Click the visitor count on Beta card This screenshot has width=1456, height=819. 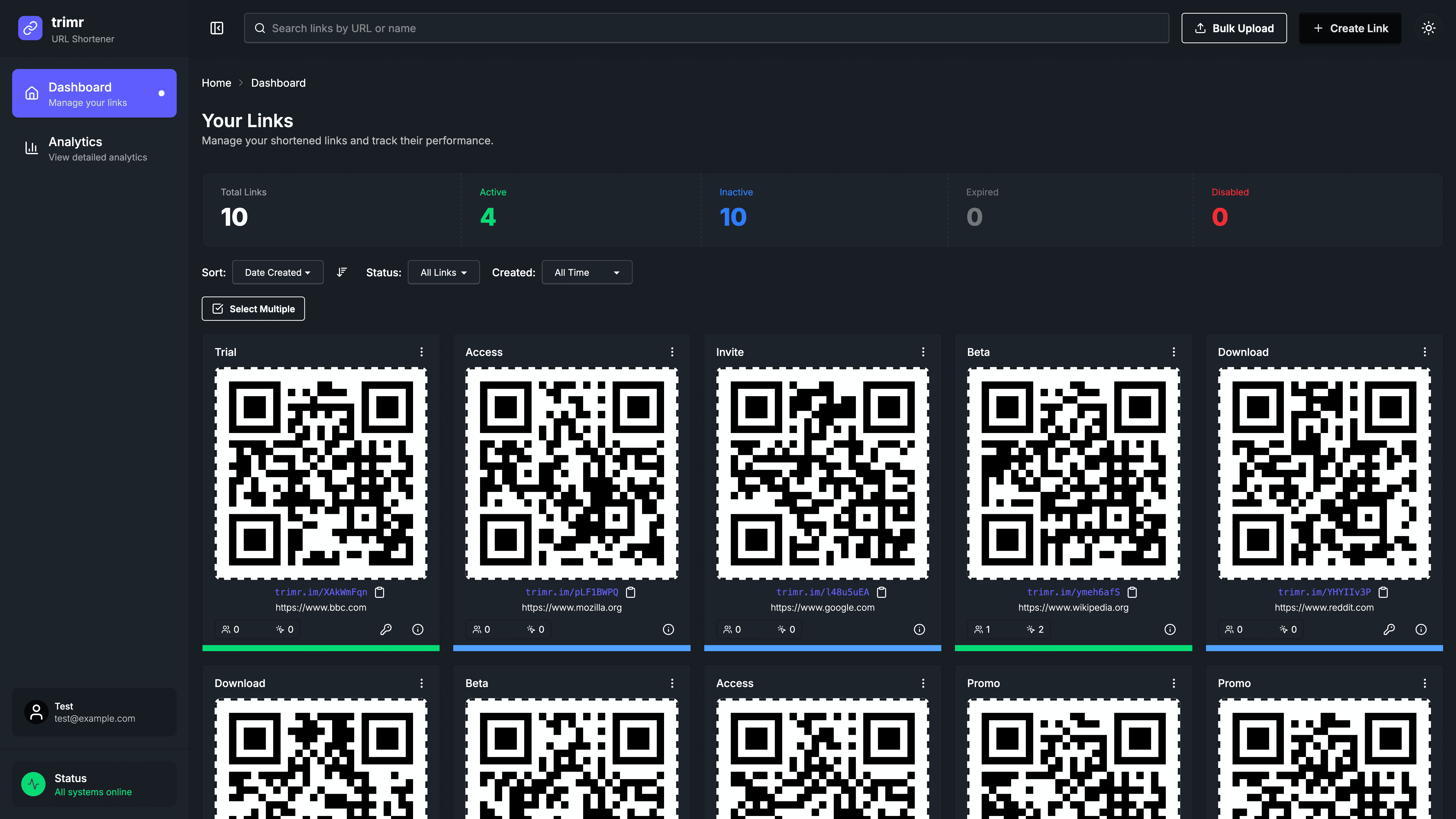tap(982, 630)
